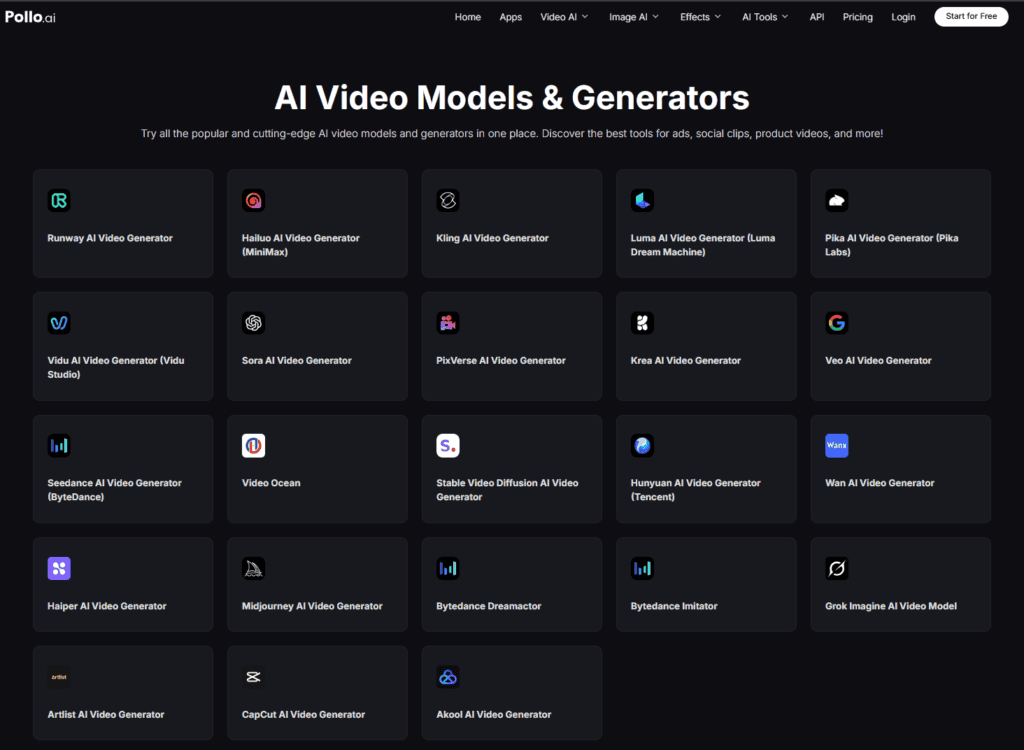The width and height of the screenshot is (1024, 750).
Task: Click the PixVerse camera logo icon
Action: click(x=448, y=323)
